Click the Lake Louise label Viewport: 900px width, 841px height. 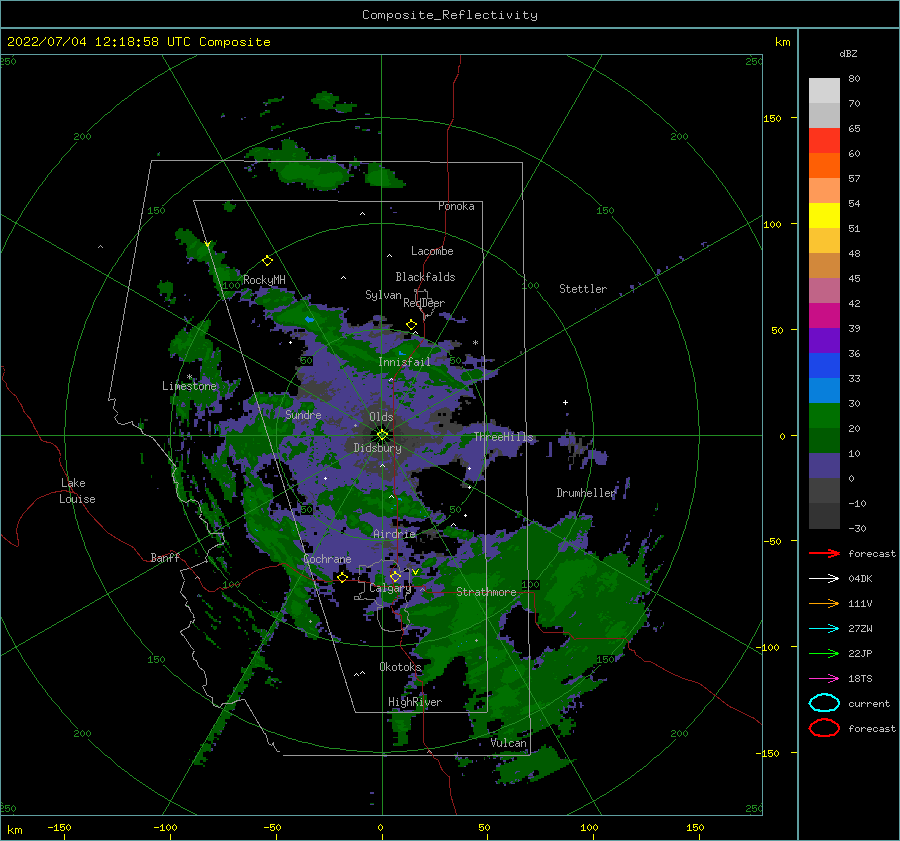pyautogui.click(x=77, y=491)
